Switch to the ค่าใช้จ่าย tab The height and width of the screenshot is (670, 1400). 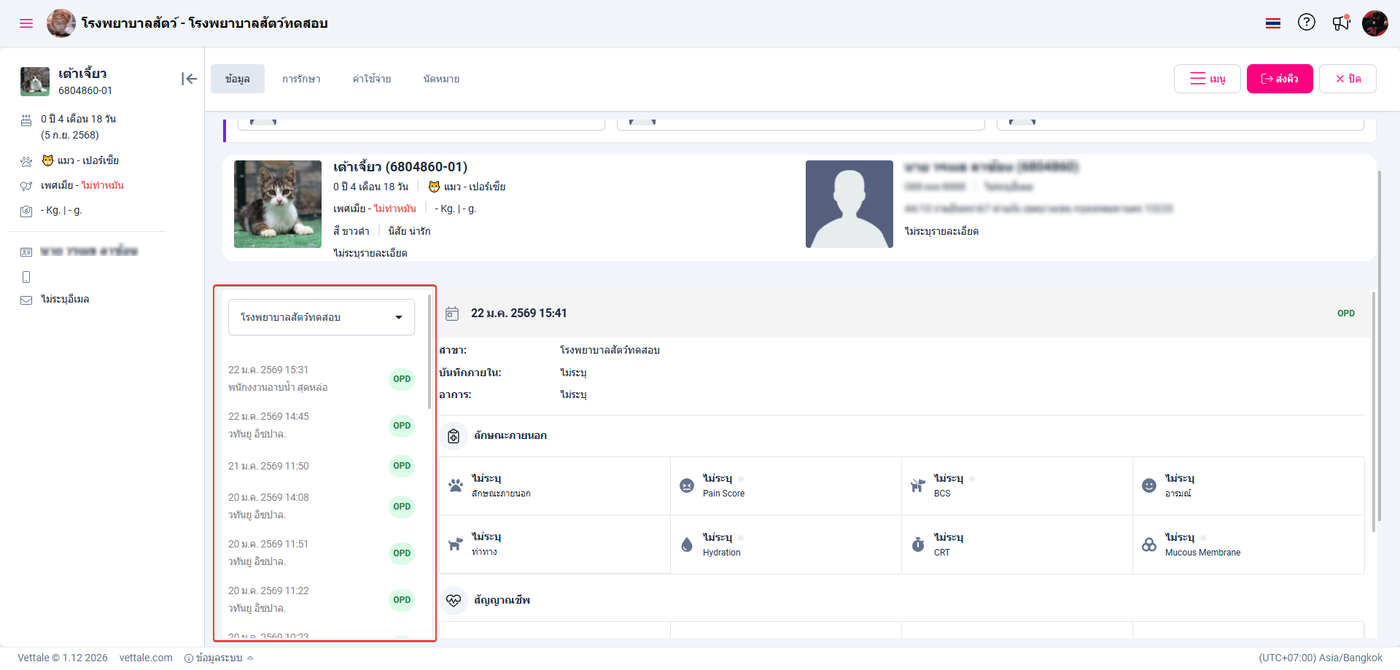click(x=372, y=79)
